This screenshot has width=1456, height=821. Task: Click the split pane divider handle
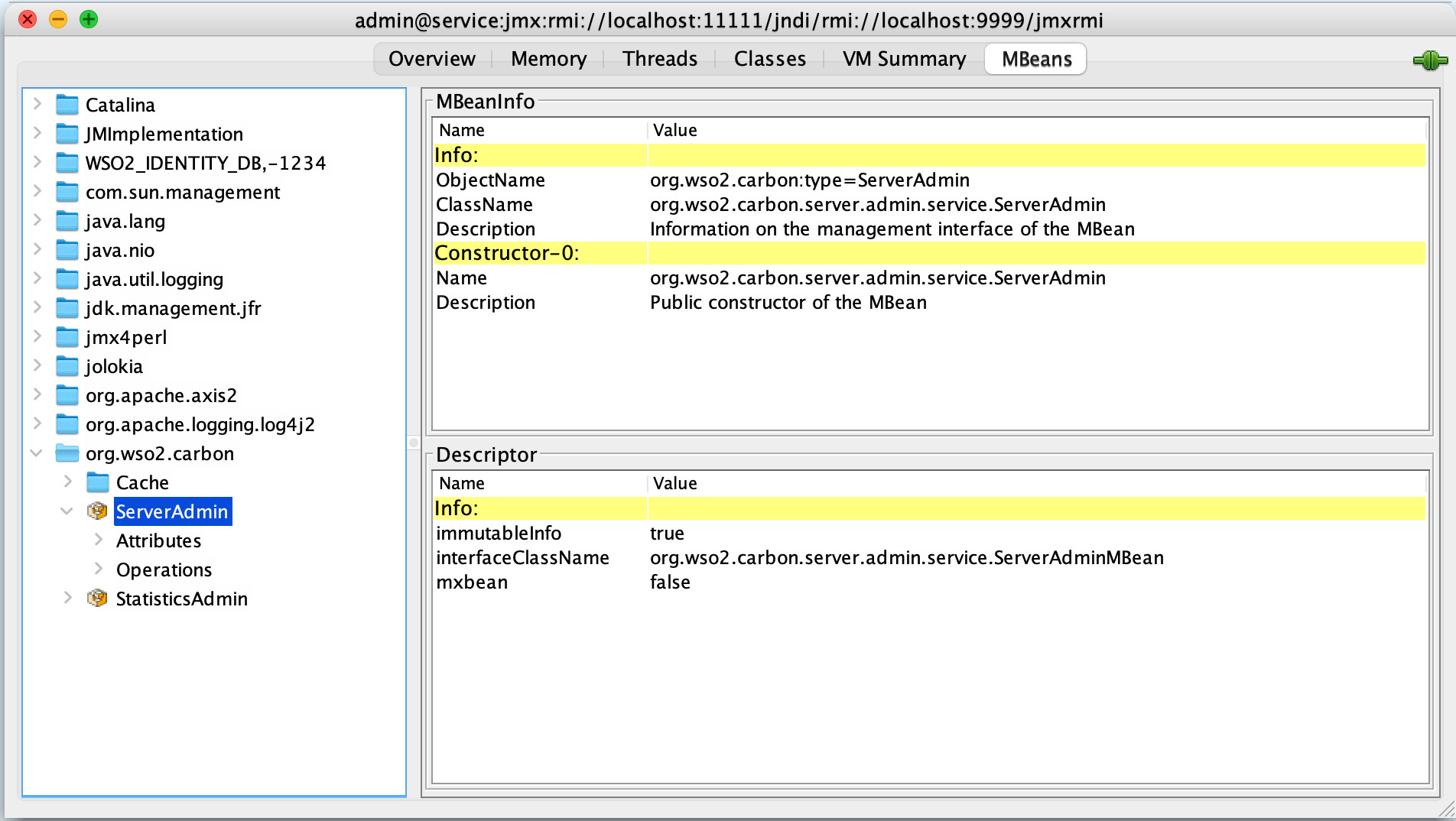(414, 442)
